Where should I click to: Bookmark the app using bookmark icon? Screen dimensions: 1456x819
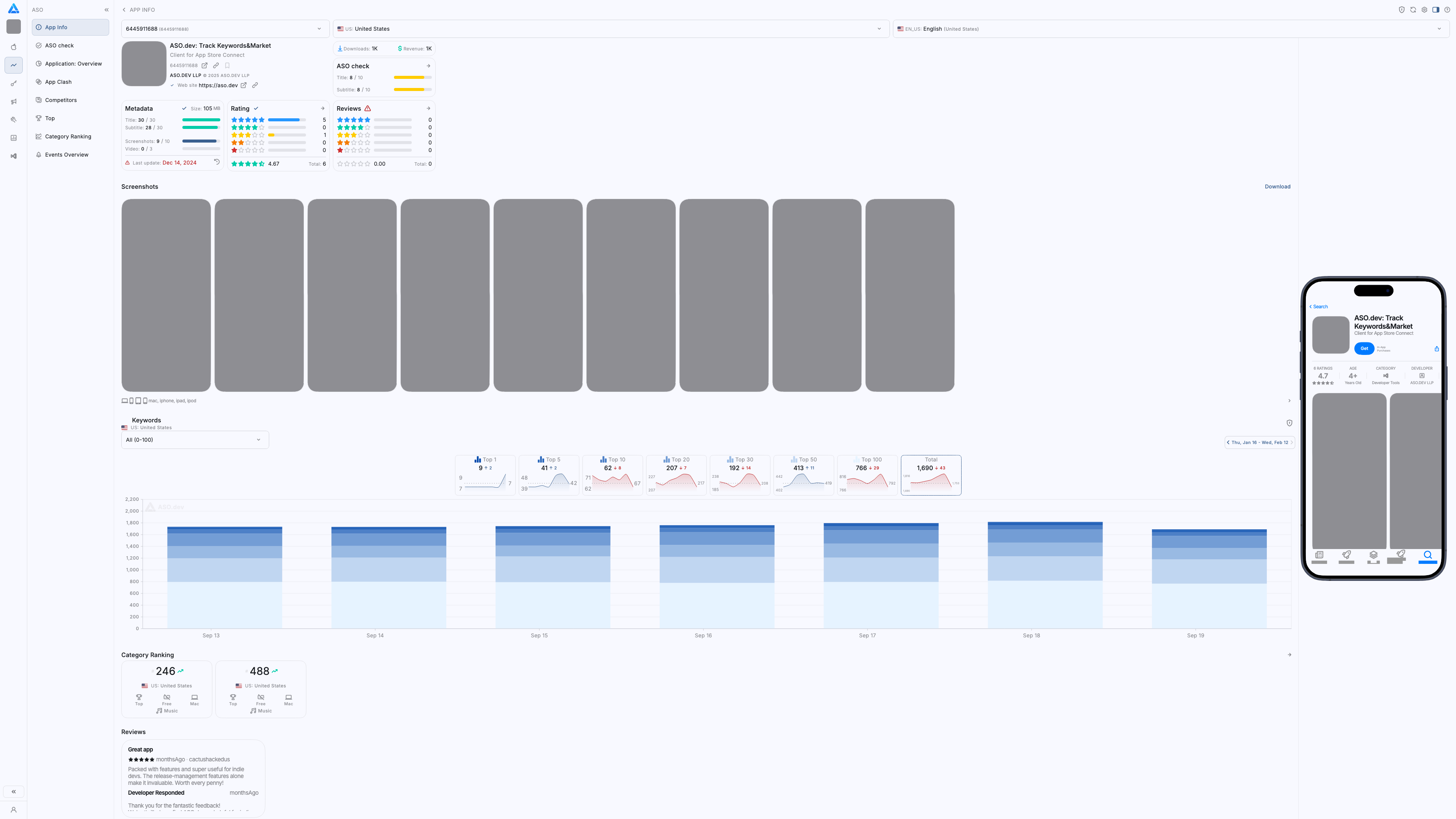tap(227, 66)
